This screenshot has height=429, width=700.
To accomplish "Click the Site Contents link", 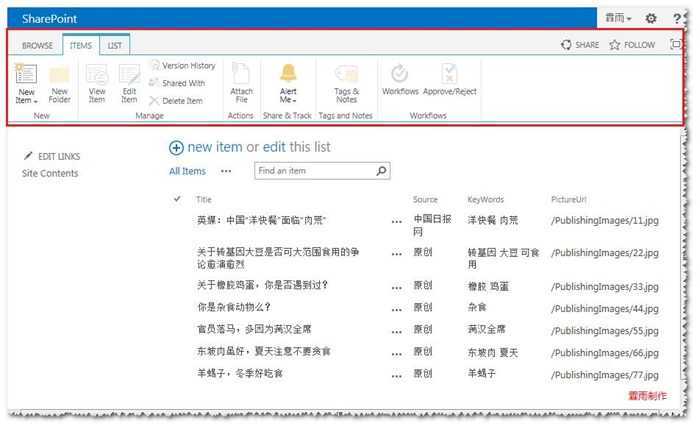I will click(50, 174).
